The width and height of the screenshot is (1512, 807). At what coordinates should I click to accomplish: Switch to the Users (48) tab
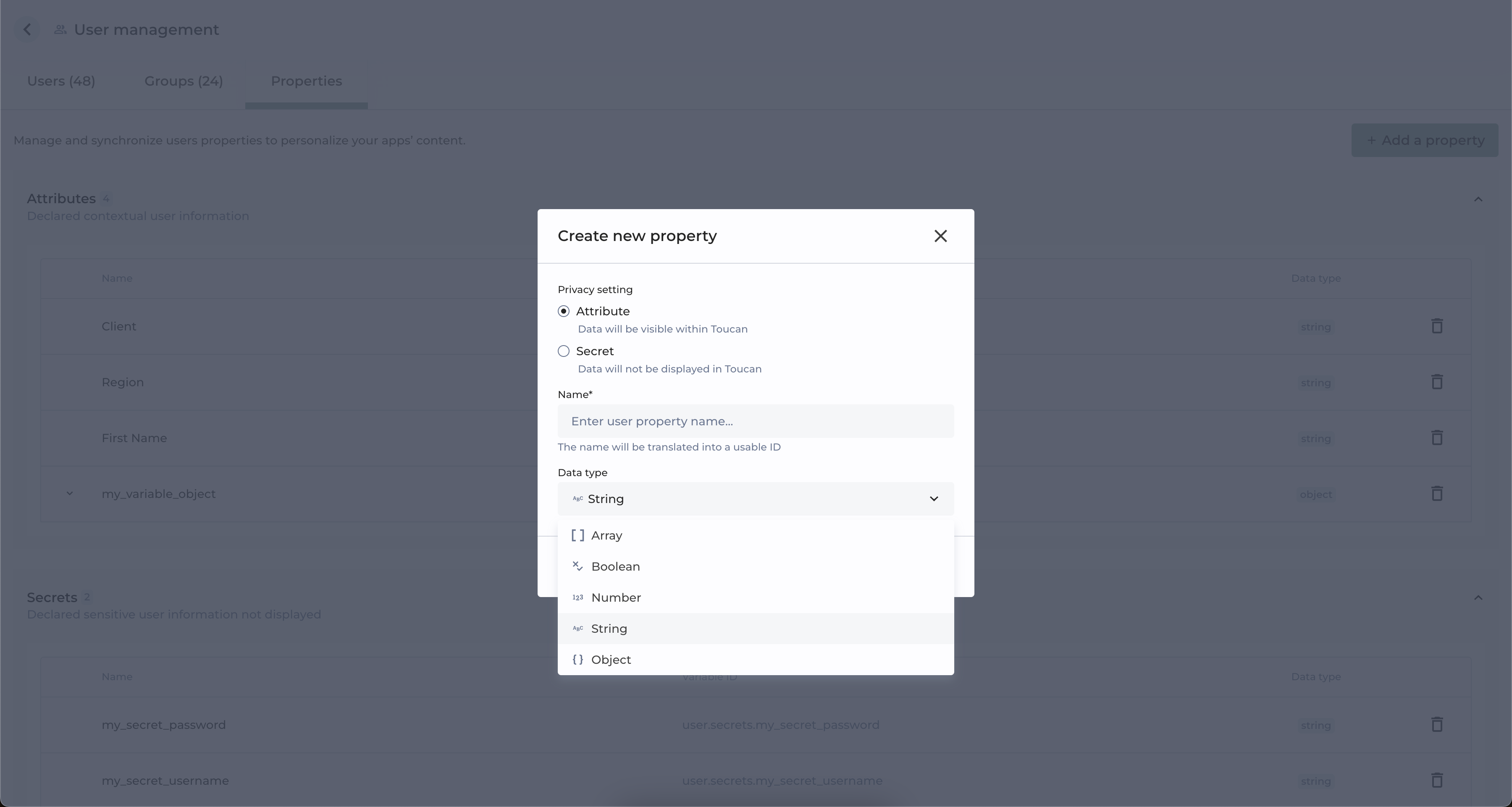[61, 81]
